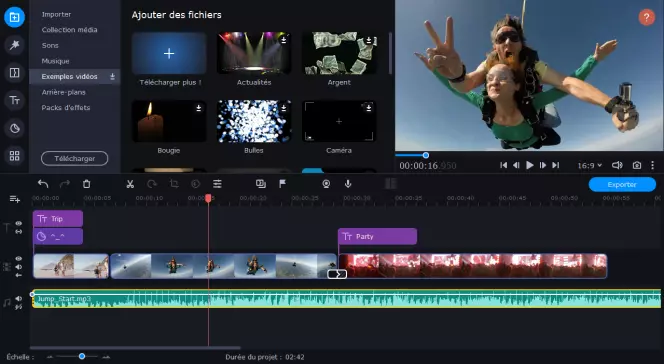Click the Add track icon

coord(14,199)
